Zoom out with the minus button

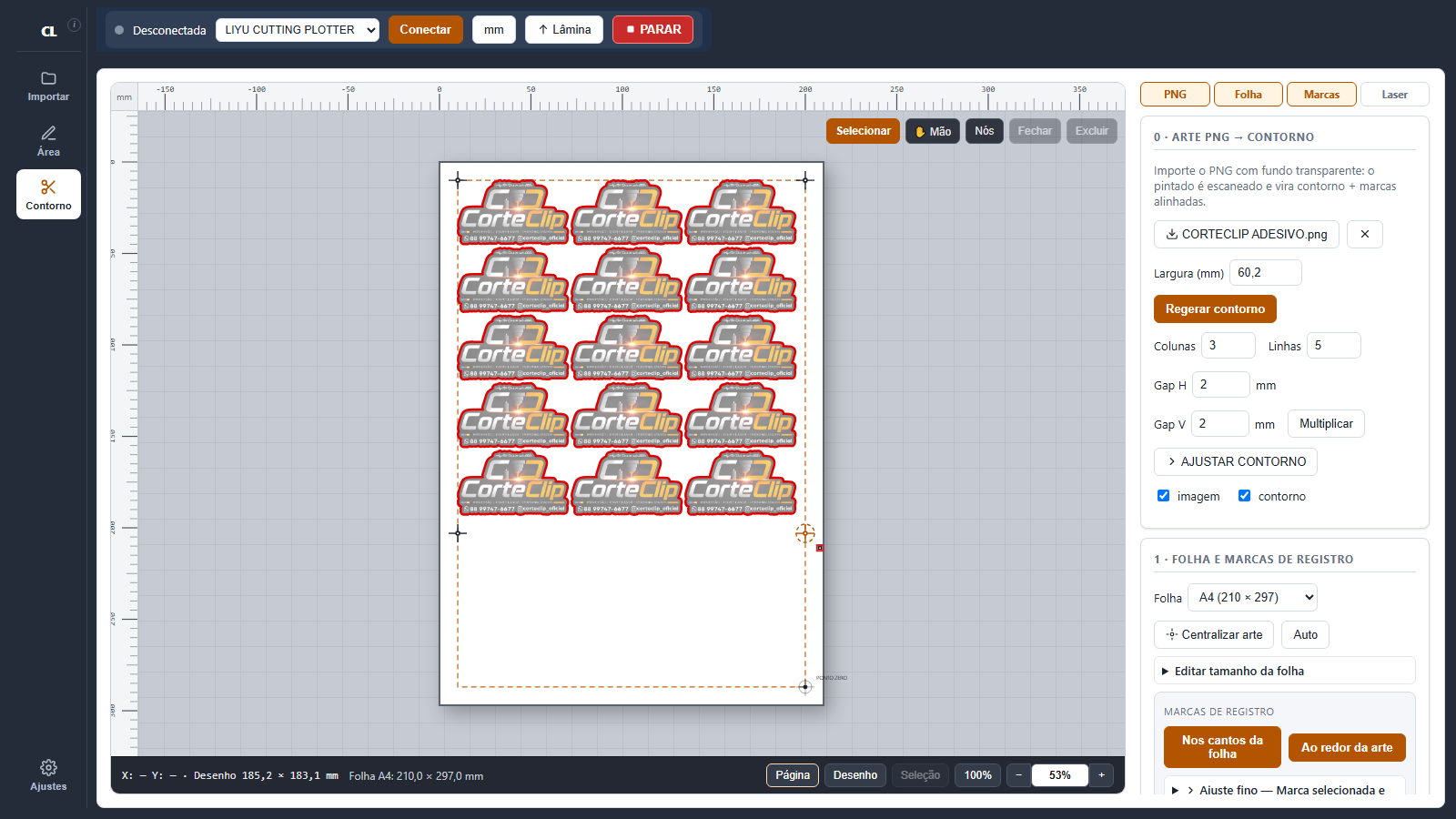tap(1018, 775)
